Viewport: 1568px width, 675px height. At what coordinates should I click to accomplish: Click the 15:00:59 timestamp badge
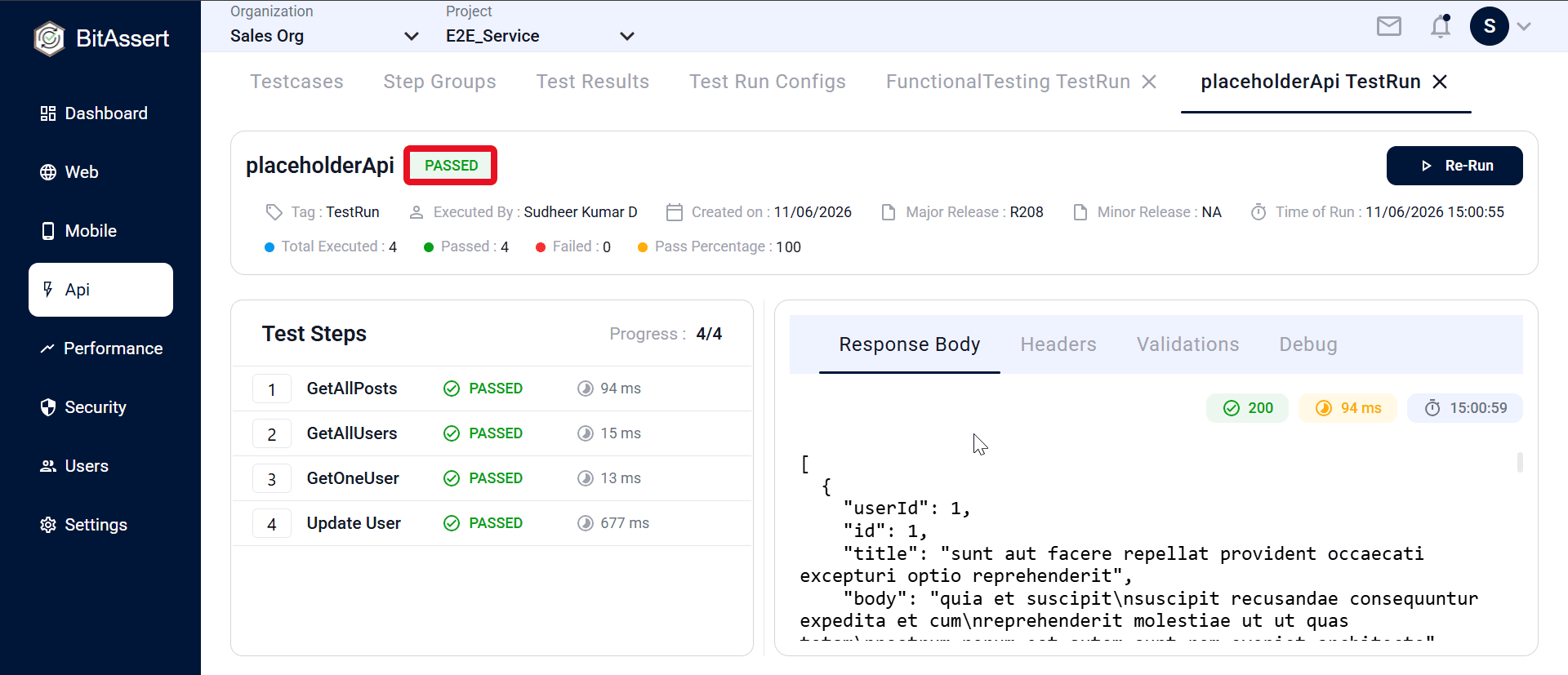[x=1465, y=408]
